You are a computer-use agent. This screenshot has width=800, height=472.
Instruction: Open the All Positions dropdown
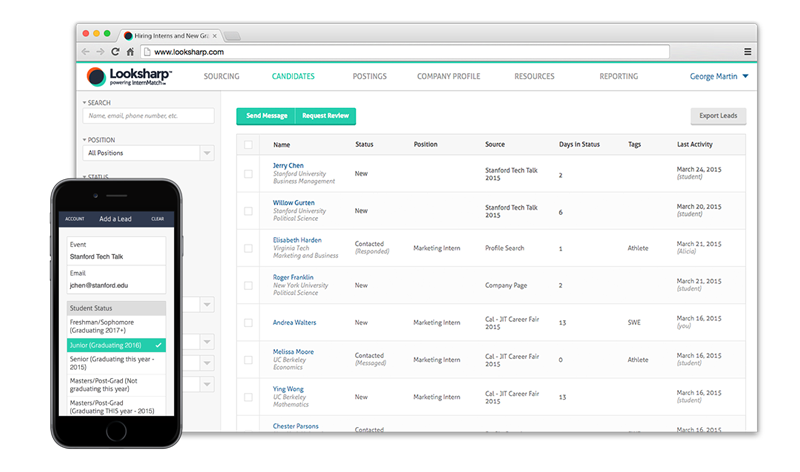click(x=148, y=153)
